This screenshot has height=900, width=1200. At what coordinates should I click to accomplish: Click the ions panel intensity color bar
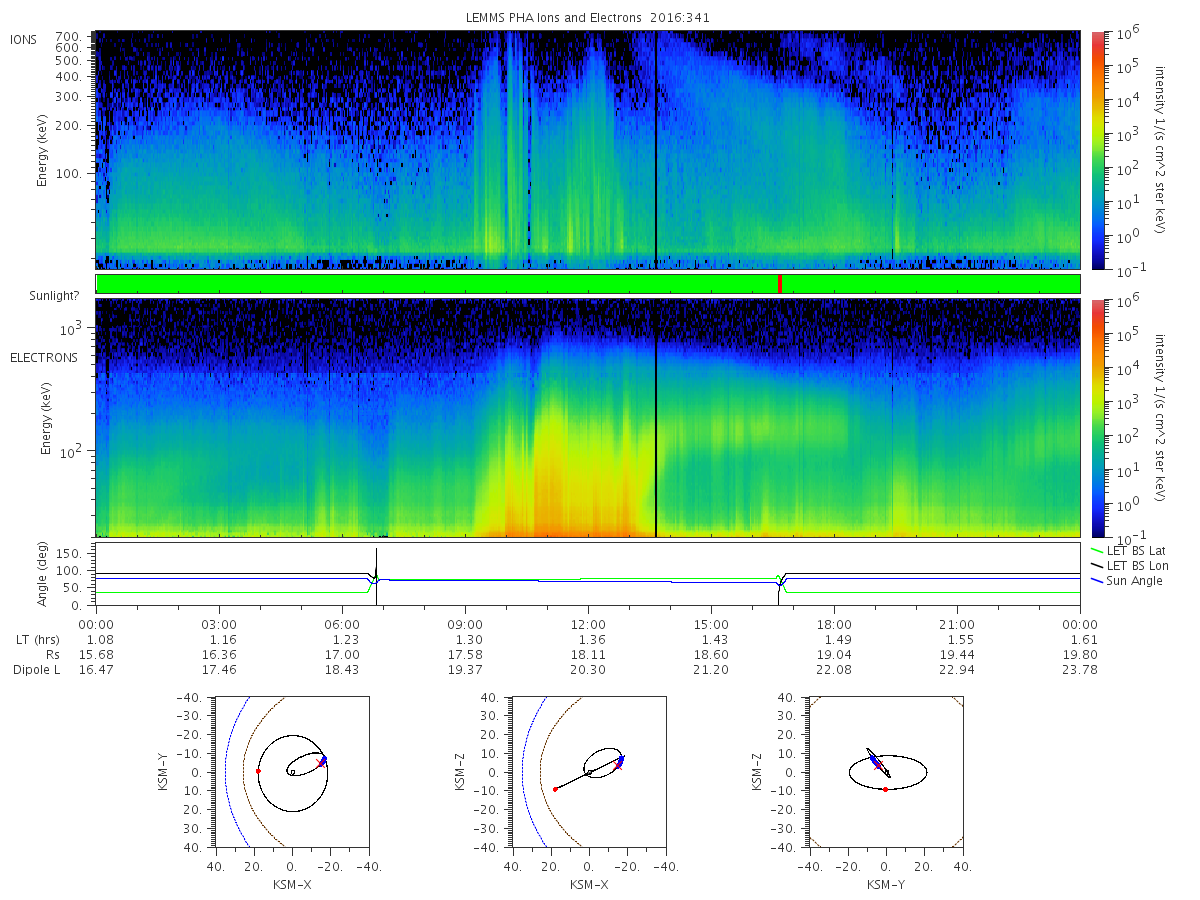pyautogui.click(x=1098, y=150)
